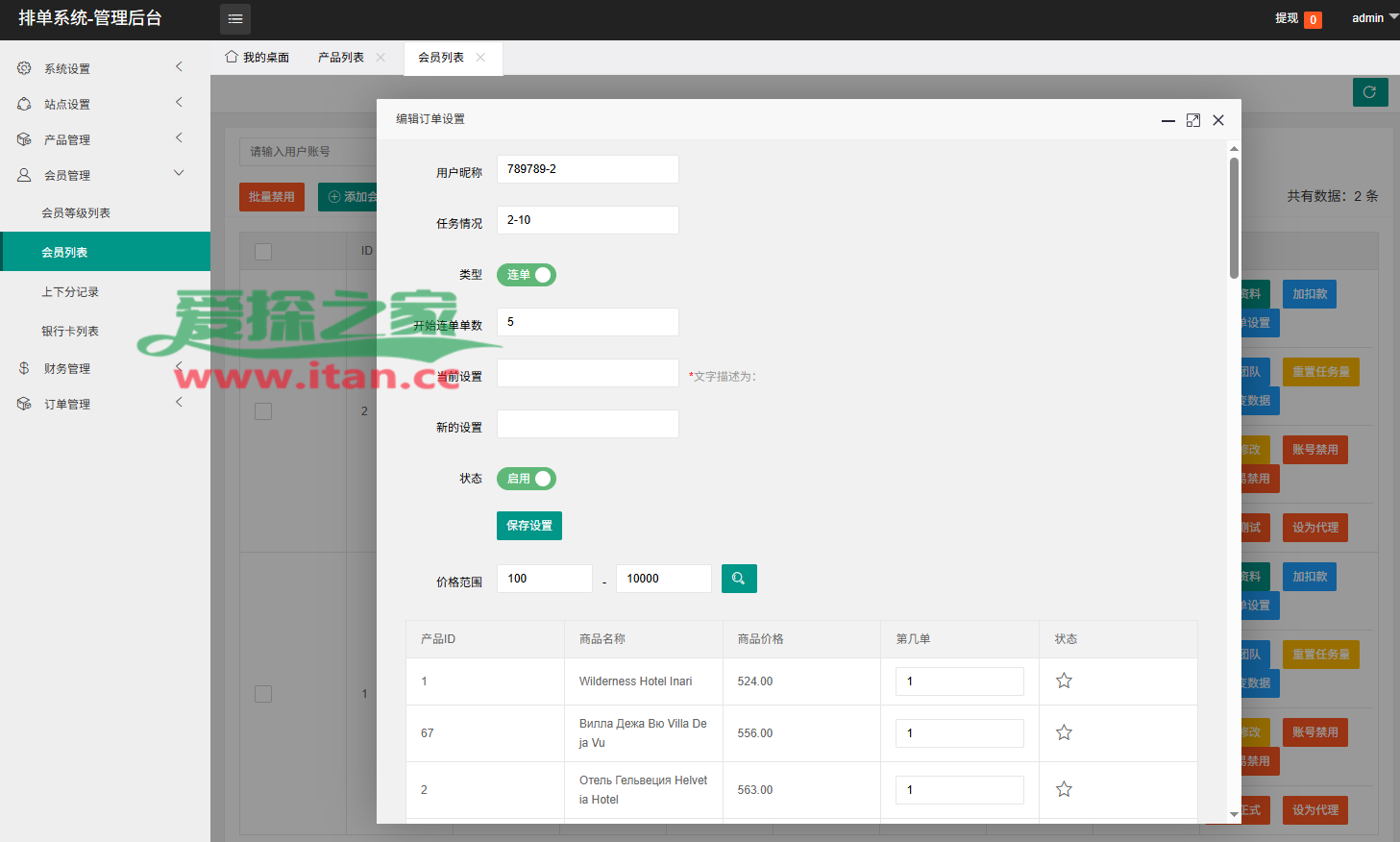The width and height of the screenshot is (1400, 842).
Task: Click the price range search icon
Action: [x=739, y=579]
